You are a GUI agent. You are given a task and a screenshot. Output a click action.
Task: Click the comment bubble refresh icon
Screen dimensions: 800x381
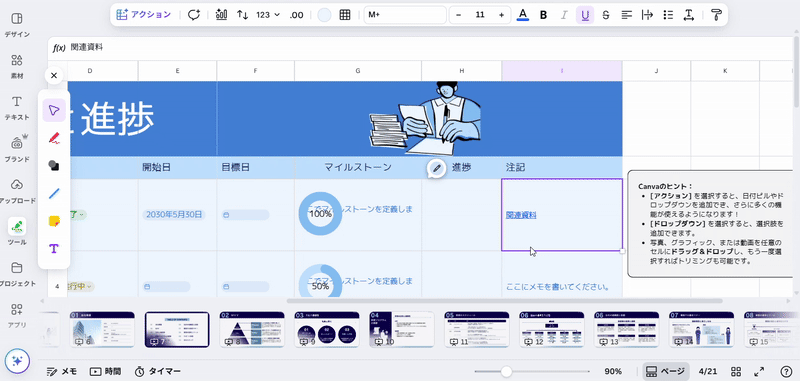click(x=193, y=15)
